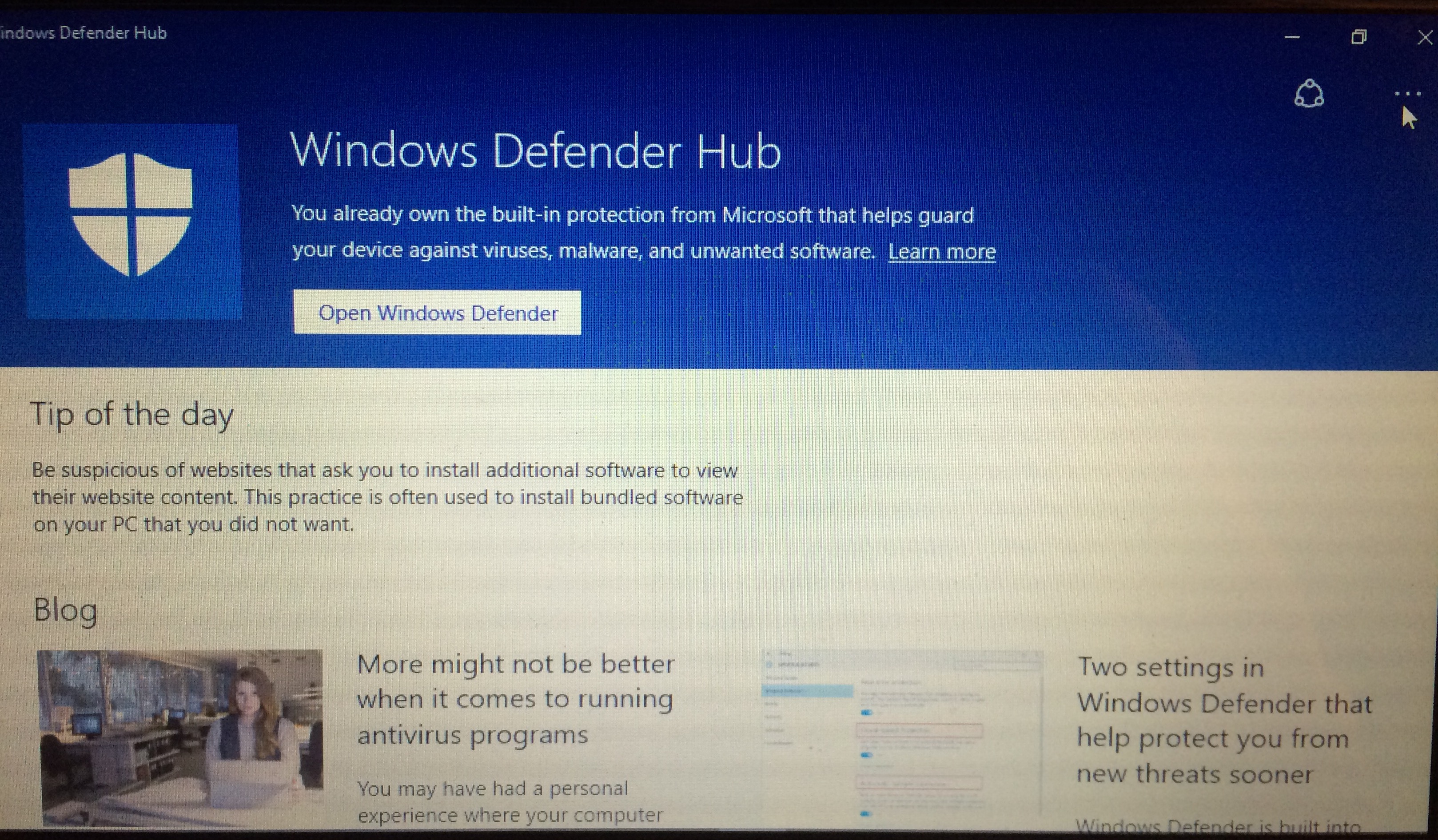This screenshot has width=1438, height=840.
Task: Open the three-dot more options menu
Action: coord(1407,94)
